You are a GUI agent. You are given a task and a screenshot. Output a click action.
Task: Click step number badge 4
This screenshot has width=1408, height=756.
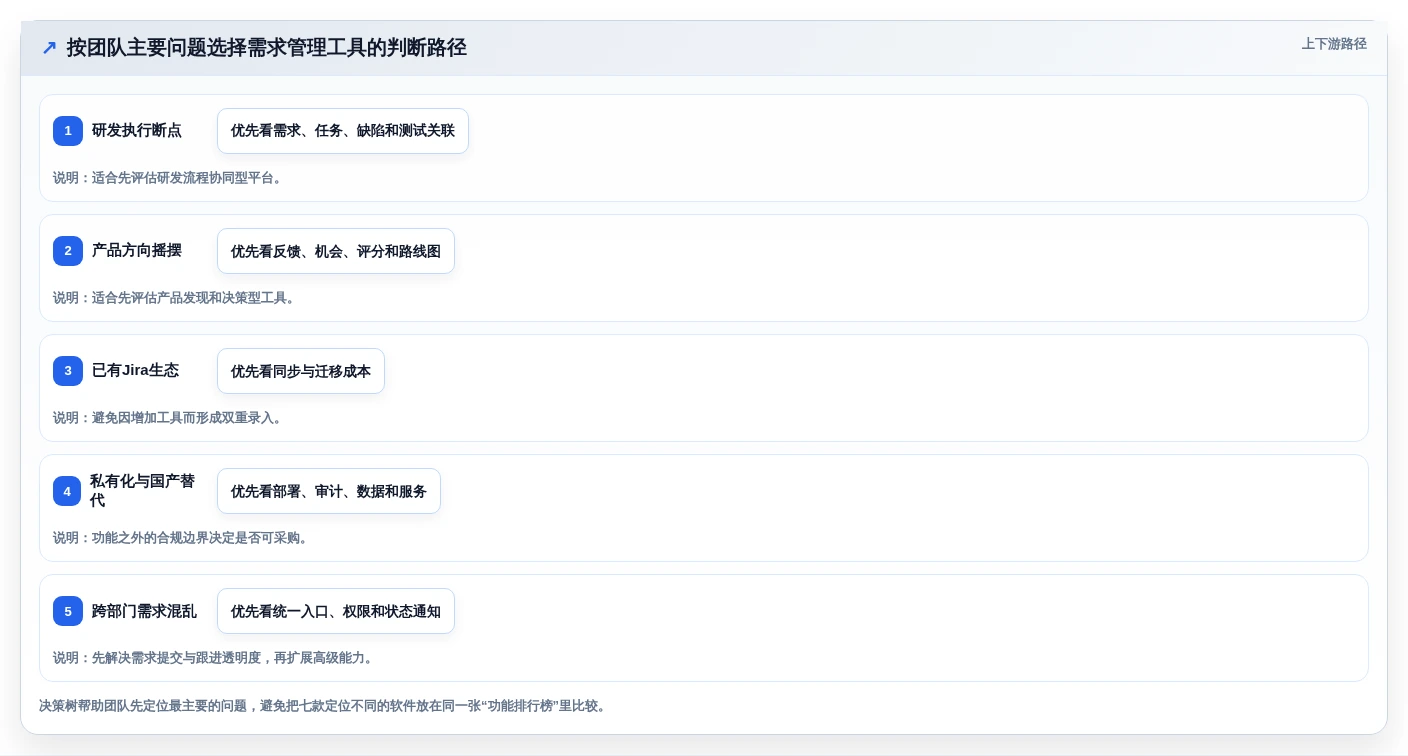pyautogui.click(x=67, y=491)
